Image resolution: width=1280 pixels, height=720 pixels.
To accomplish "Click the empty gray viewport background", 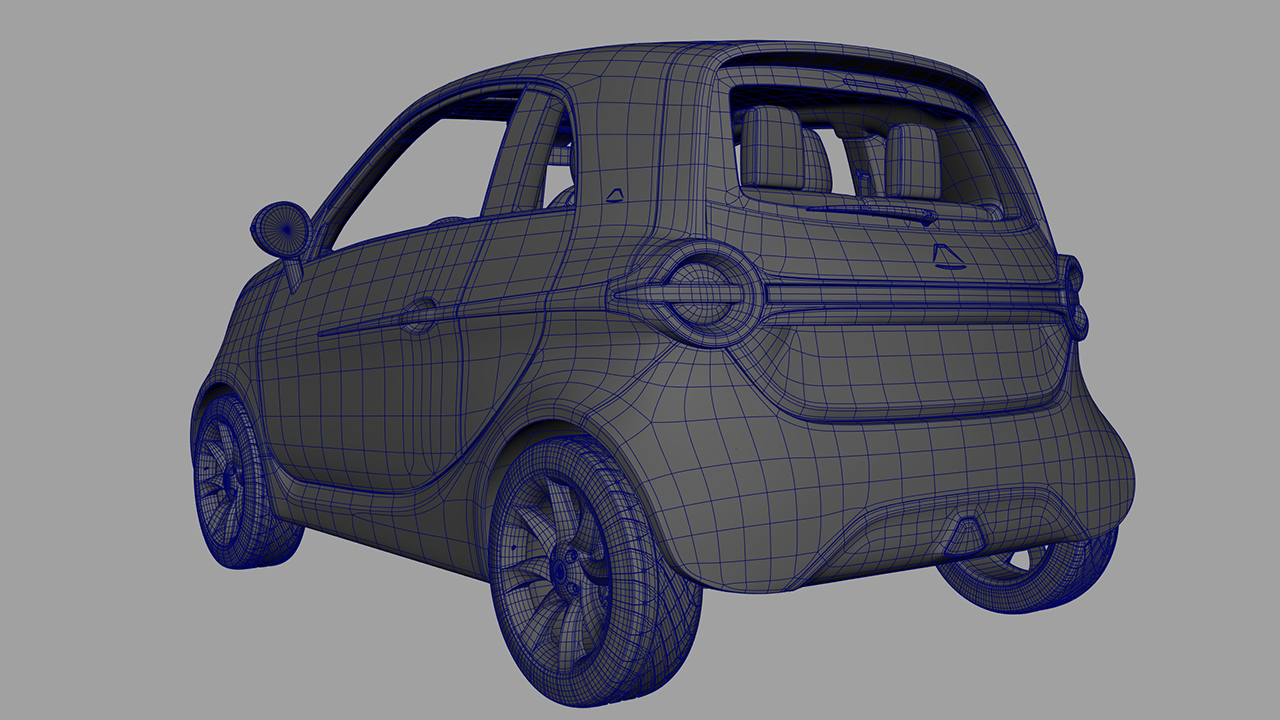I will [100, 100].
